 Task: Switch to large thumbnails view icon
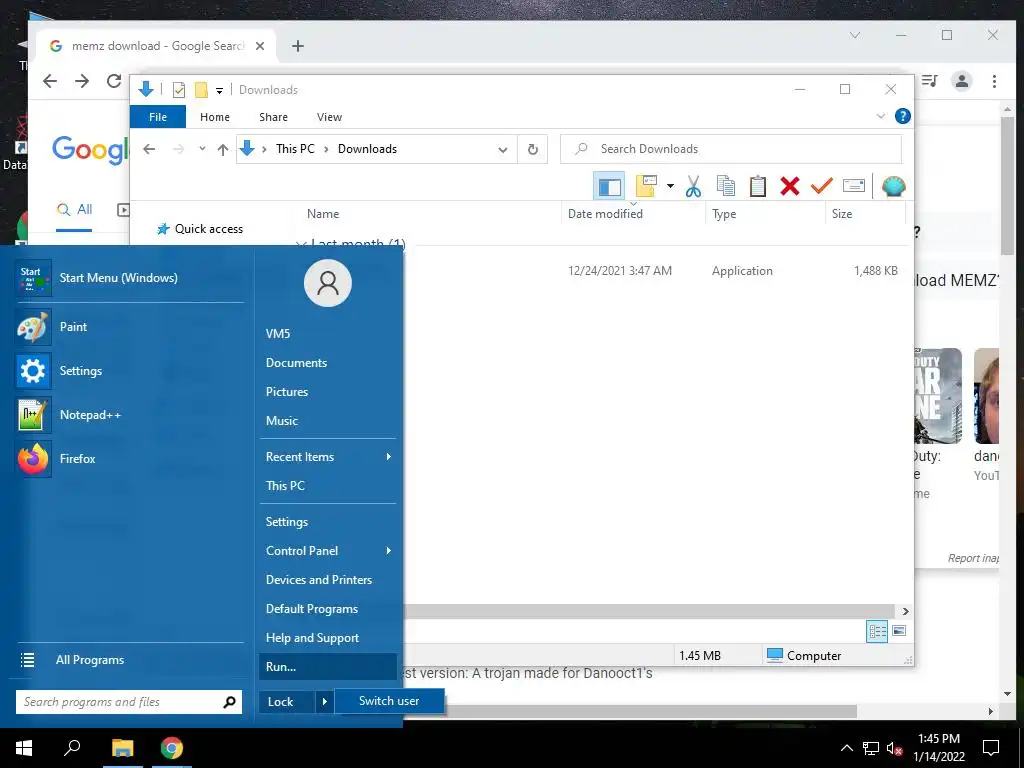pos(899,631)
